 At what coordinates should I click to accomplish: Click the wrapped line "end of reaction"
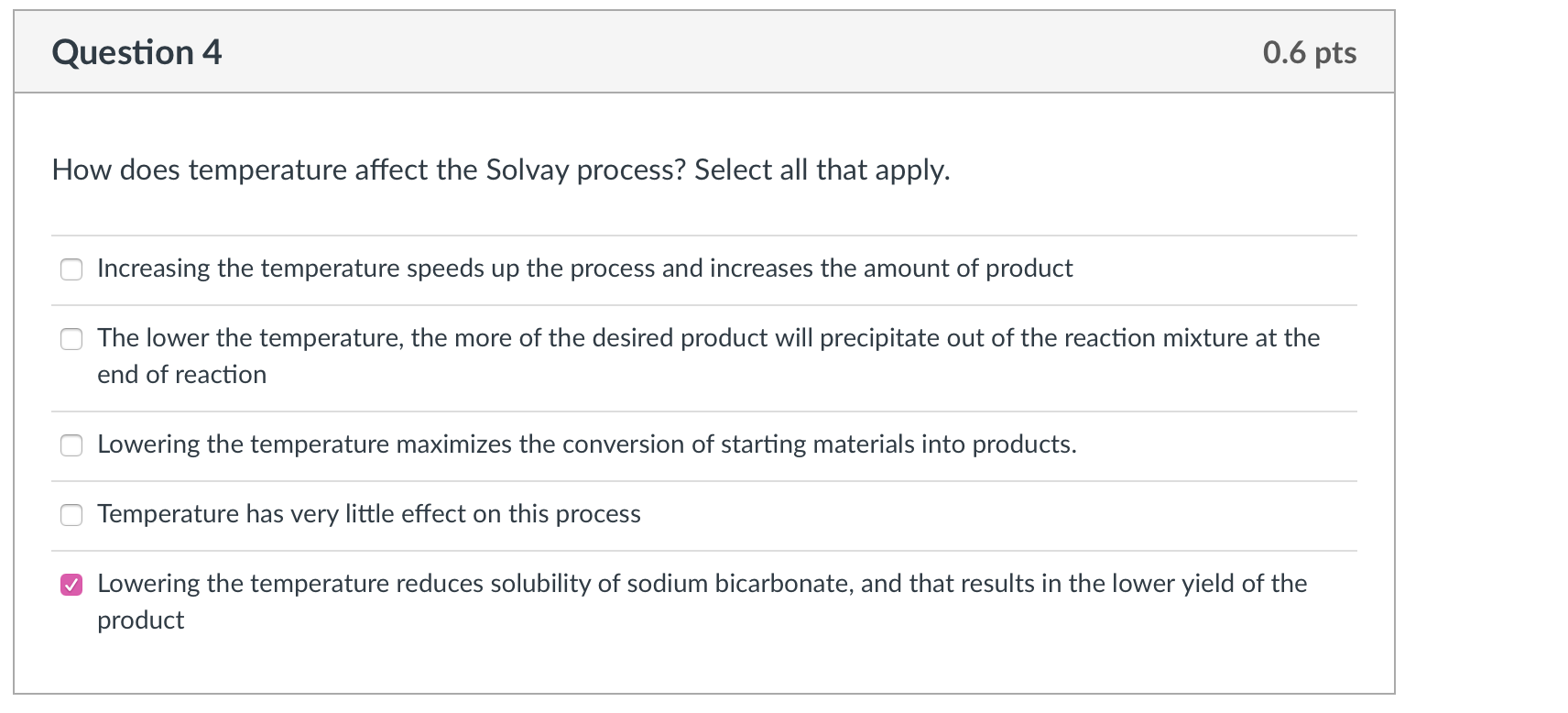[181, 375]
